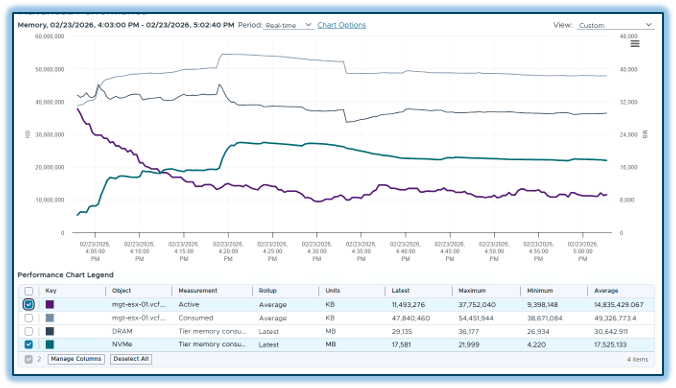Click the 4 items count text
This screenshot has height=388, width=676.
coord(638,360)
